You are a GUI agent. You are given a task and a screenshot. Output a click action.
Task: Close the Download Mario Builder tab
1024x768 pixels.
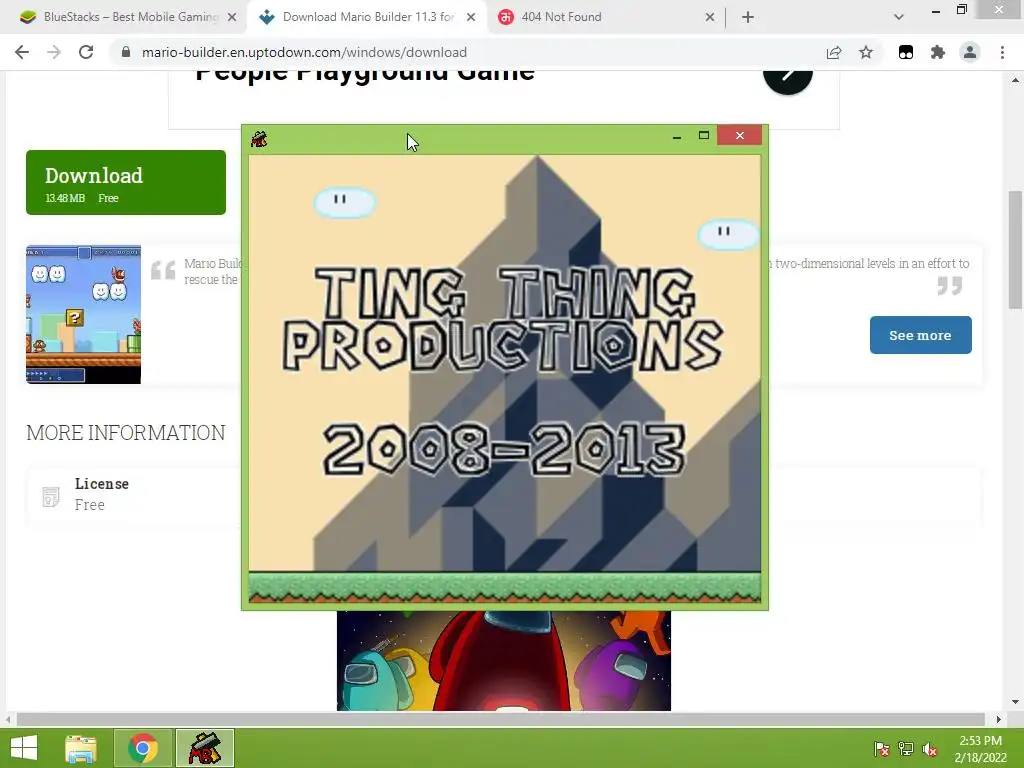[471, 17]
